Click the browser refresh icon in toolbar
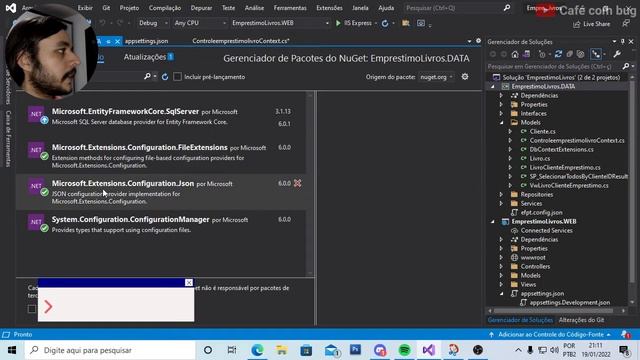640x360 pixels. pyautogui.click(x=385, y=23)
